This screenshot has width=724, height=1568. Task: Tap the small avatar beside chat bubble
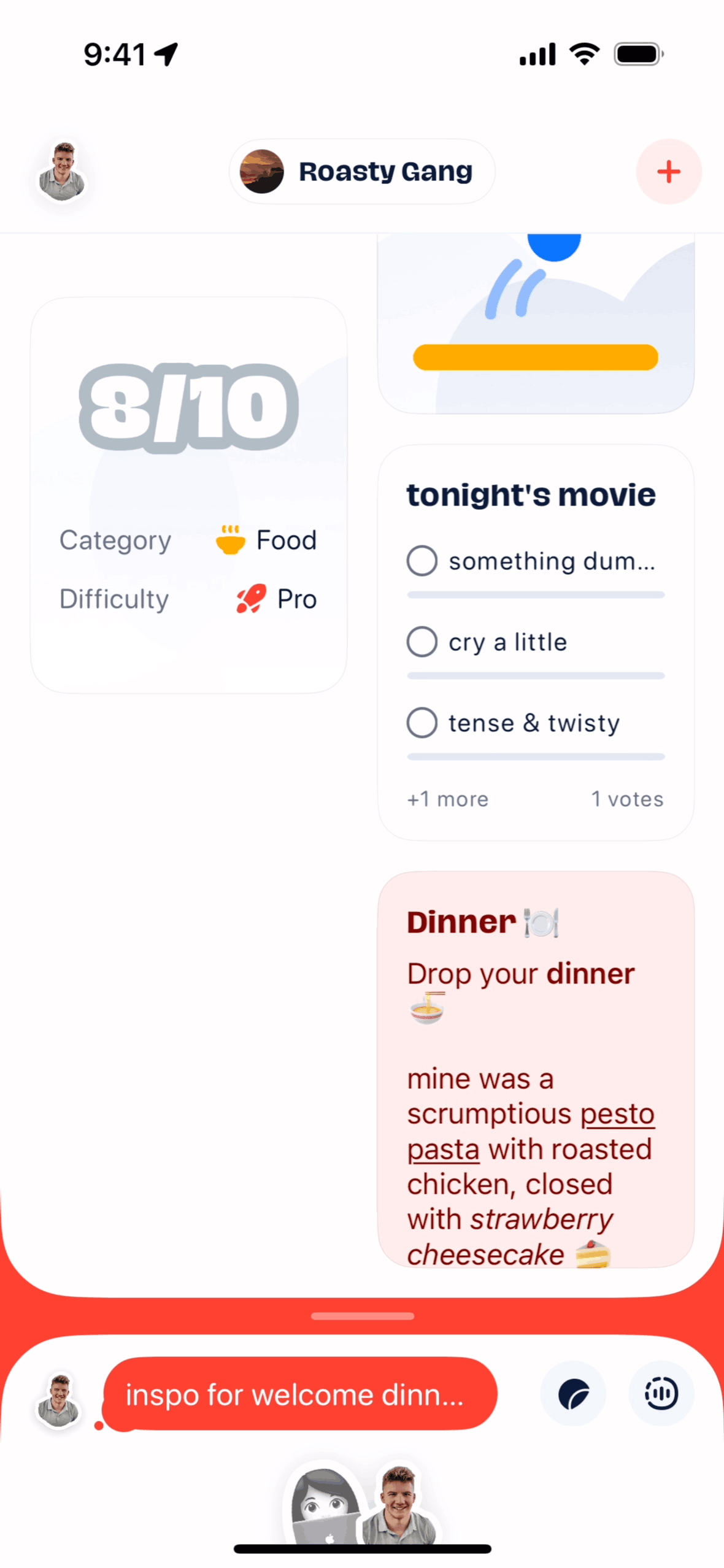pyautogui.click(x=59, y=1401)
